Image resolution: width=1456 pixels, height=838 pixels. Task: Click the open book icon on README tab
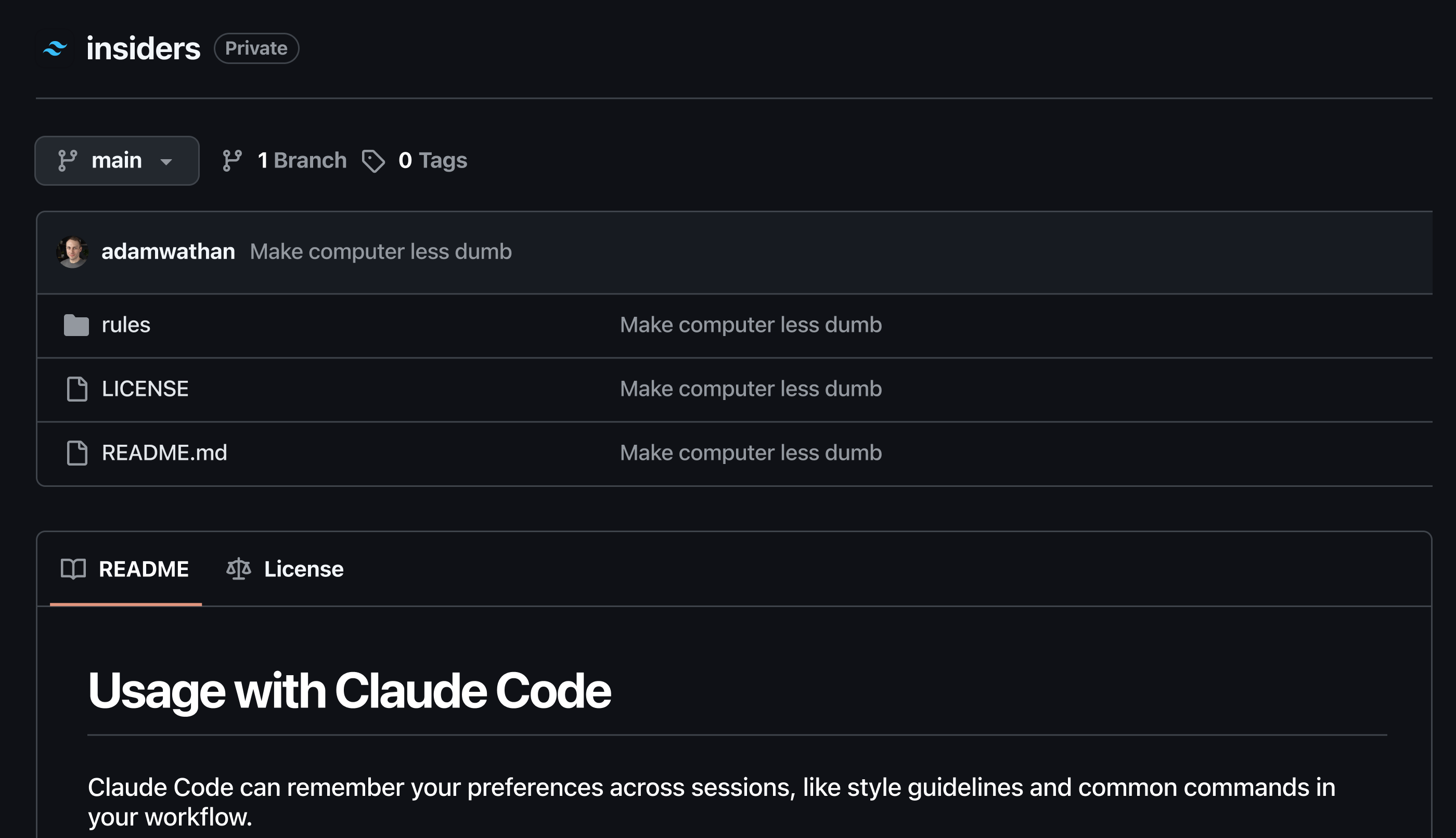pos(73,569)
